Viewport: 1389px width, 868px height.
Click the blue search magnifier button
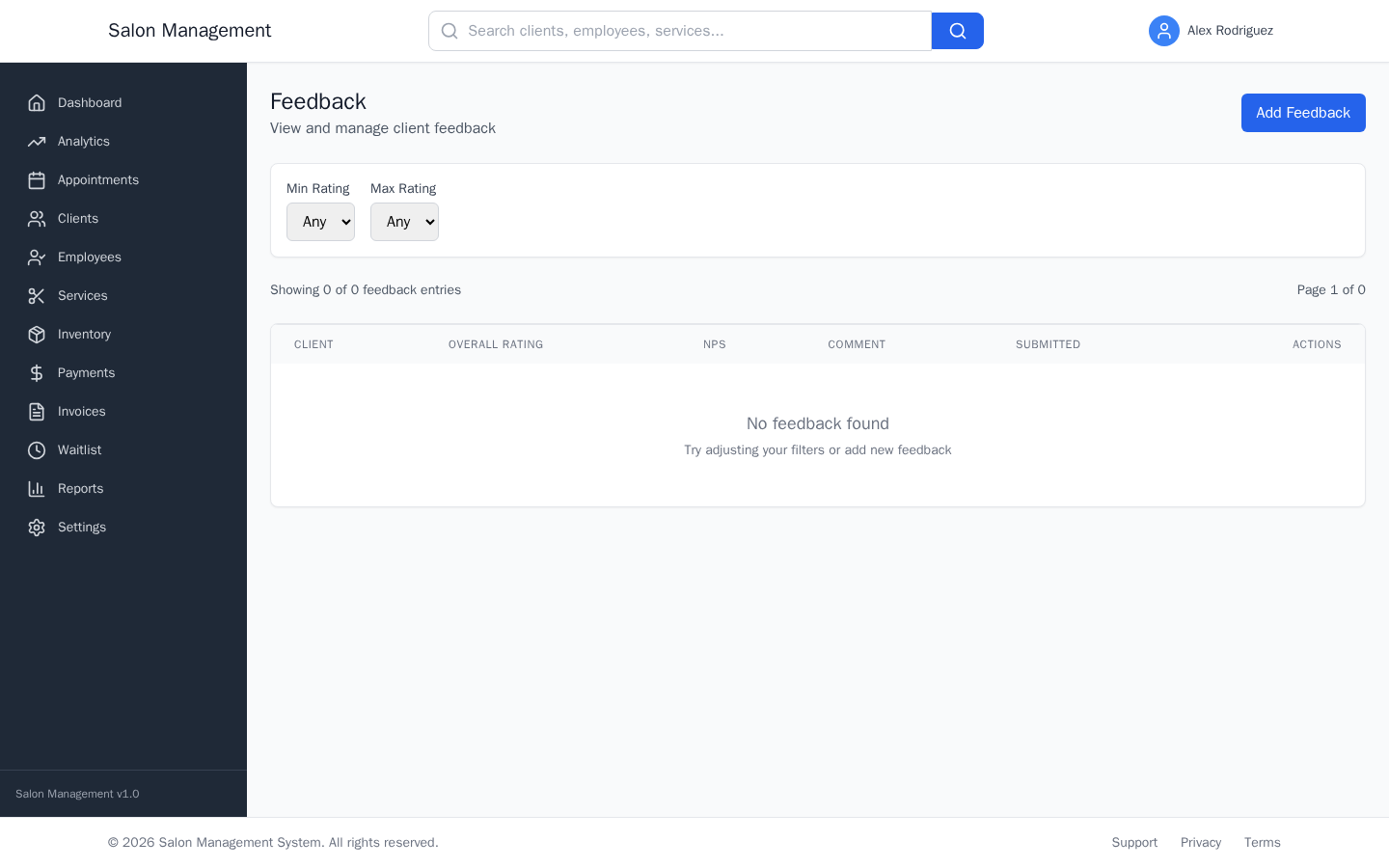(x=957, y=31)
